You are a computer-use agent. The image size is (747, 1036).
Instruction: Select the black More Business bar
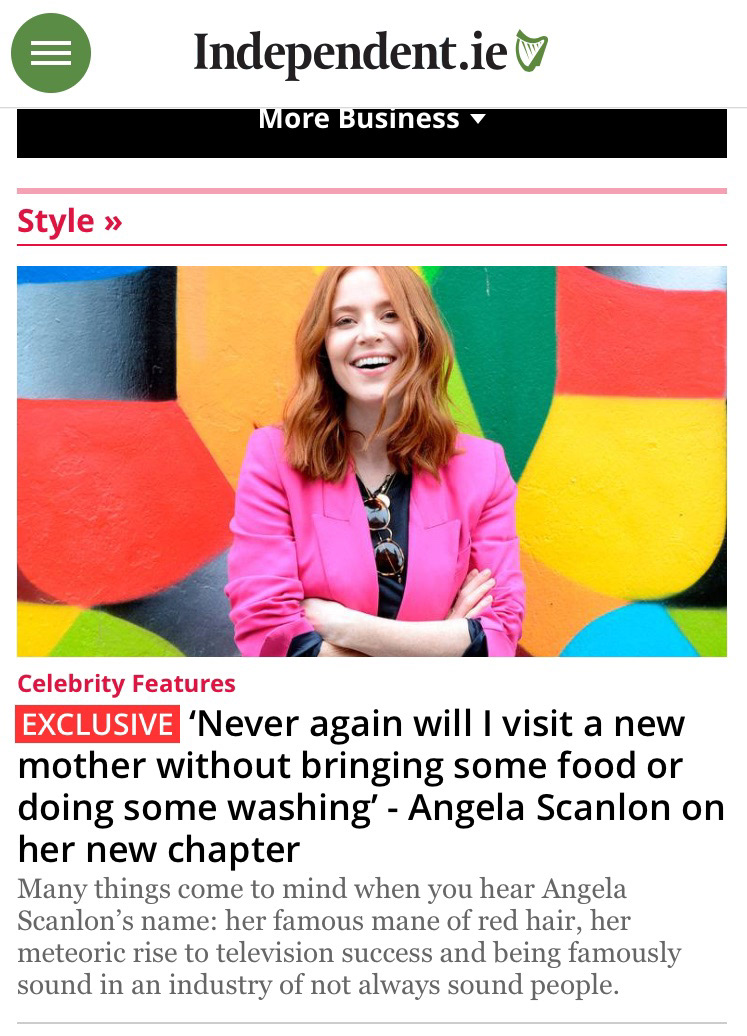(x=372, y=133)
